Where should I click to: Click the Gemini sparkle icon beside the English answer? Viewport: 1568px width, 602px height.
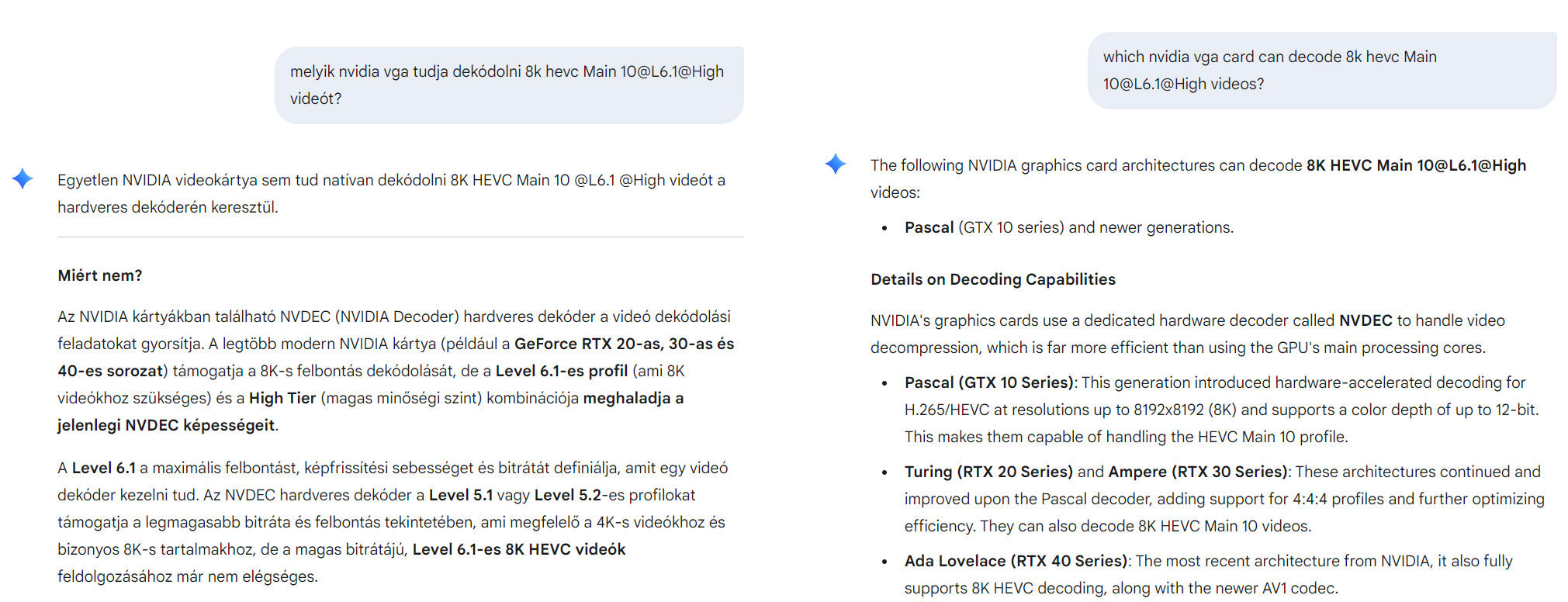[x=836, y=164]
